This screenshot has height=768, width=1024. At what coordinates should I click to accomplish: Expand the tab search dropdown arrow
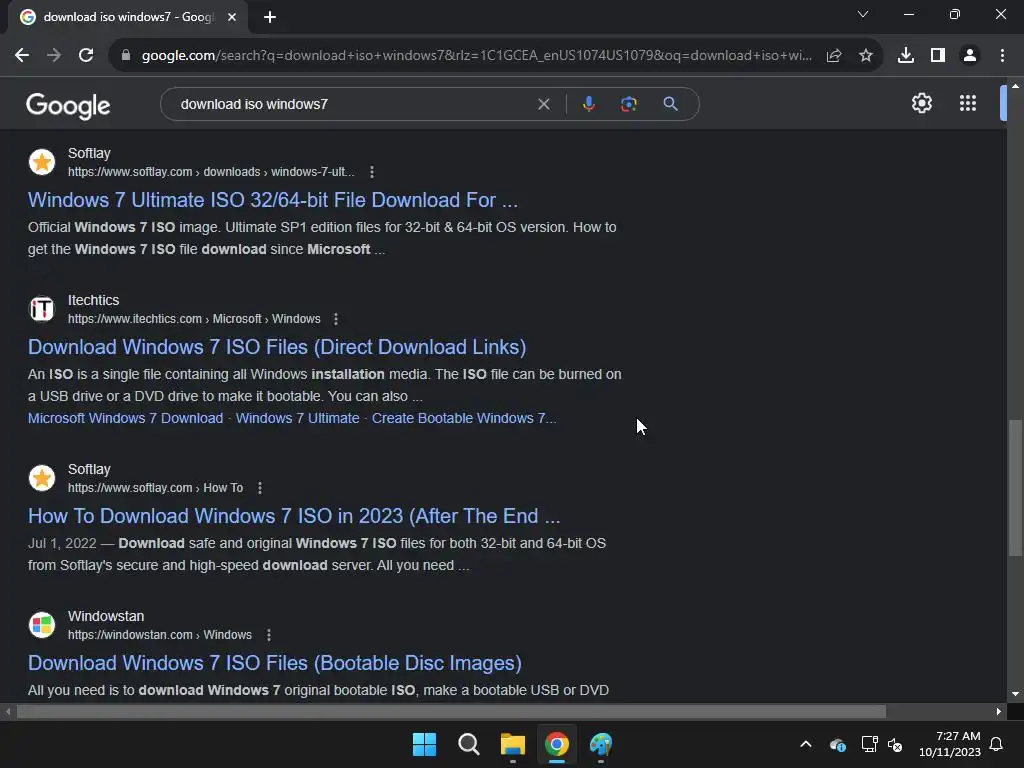click(x=863, y=14)
